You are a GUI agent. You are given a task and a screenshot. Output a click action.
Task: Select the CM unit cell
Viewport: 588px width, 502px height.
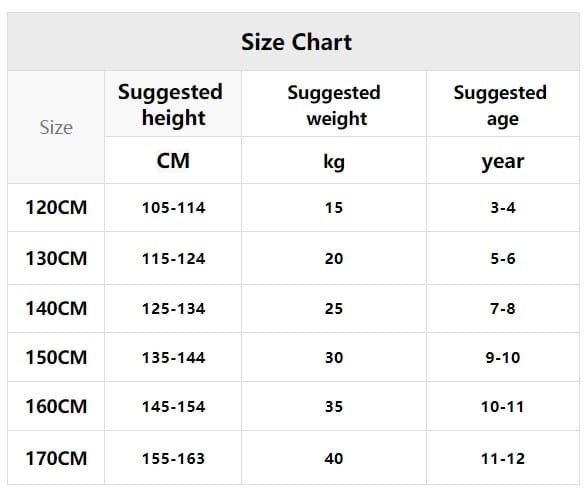click(173, 160)
